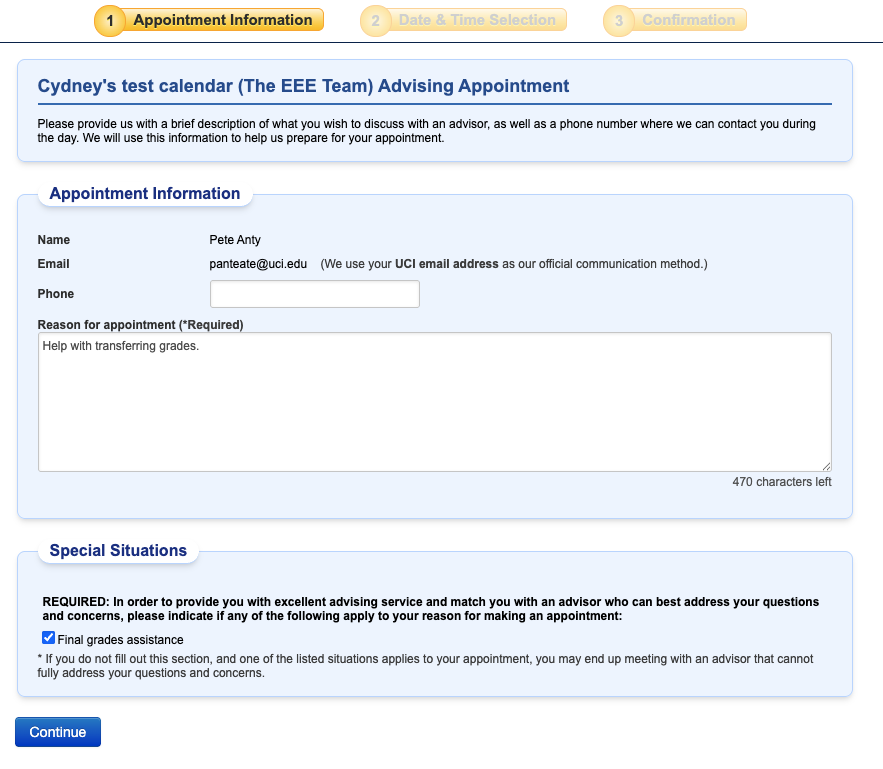Screen dimensions: 883x769
Task: Click the Appointment Information section legend
Action: click(145, 194)
